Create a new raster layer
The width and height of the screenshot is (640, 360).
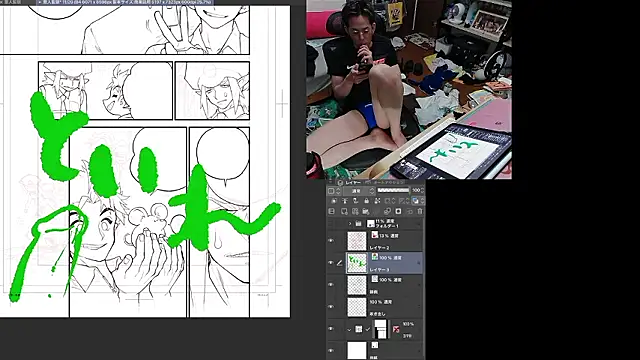pyautogui.click(x=344, y=211)
